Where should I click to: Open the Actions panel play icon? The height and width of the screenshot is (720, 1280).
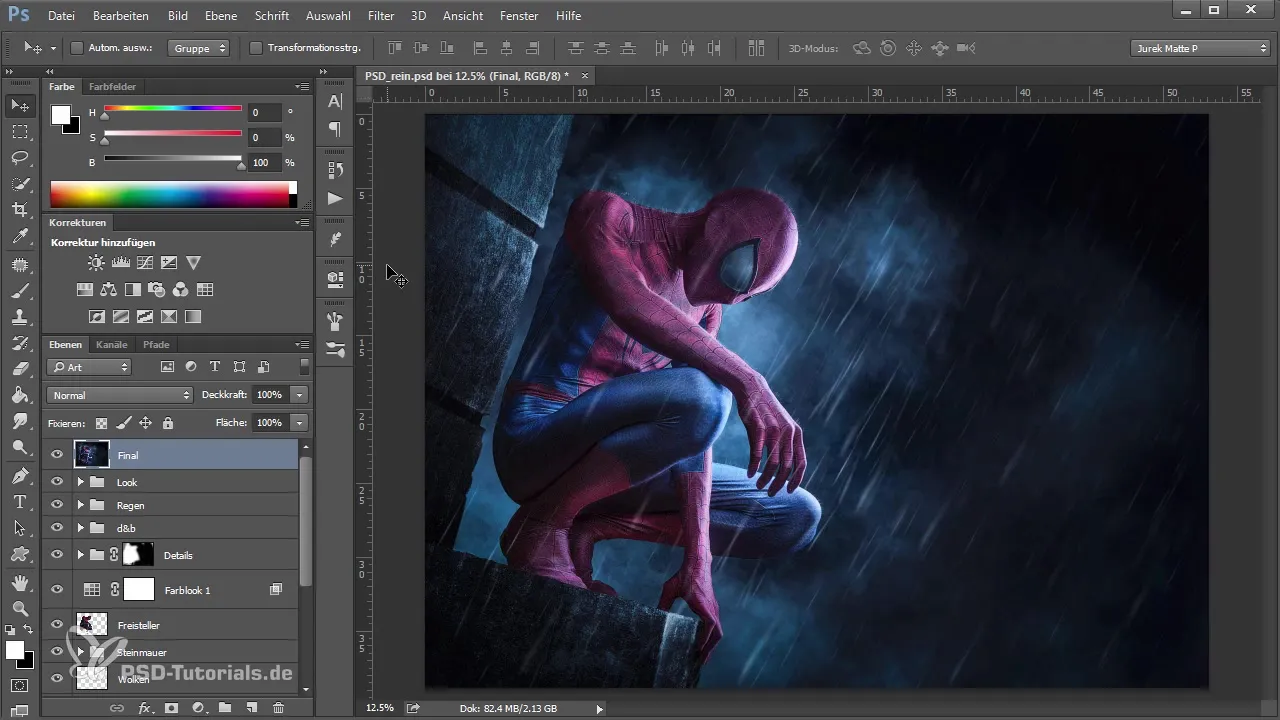(335, 198)
